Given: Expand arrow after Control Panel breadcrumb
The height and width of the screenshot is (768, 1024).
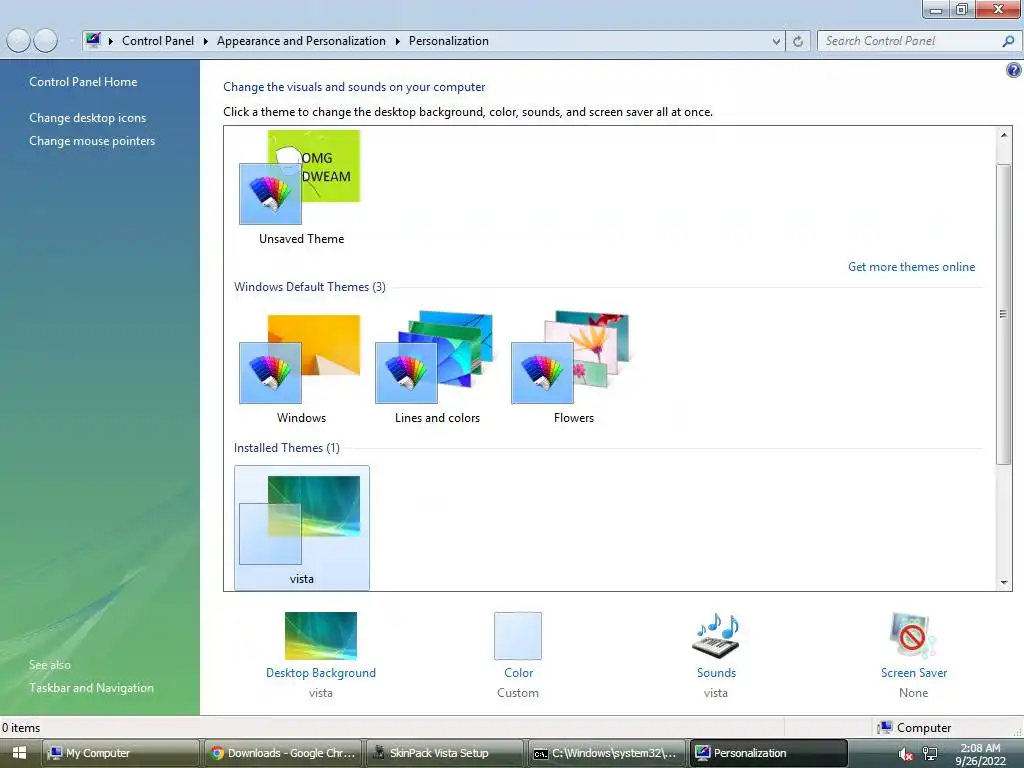Looking at the screenshot, I should coord(206,41).
